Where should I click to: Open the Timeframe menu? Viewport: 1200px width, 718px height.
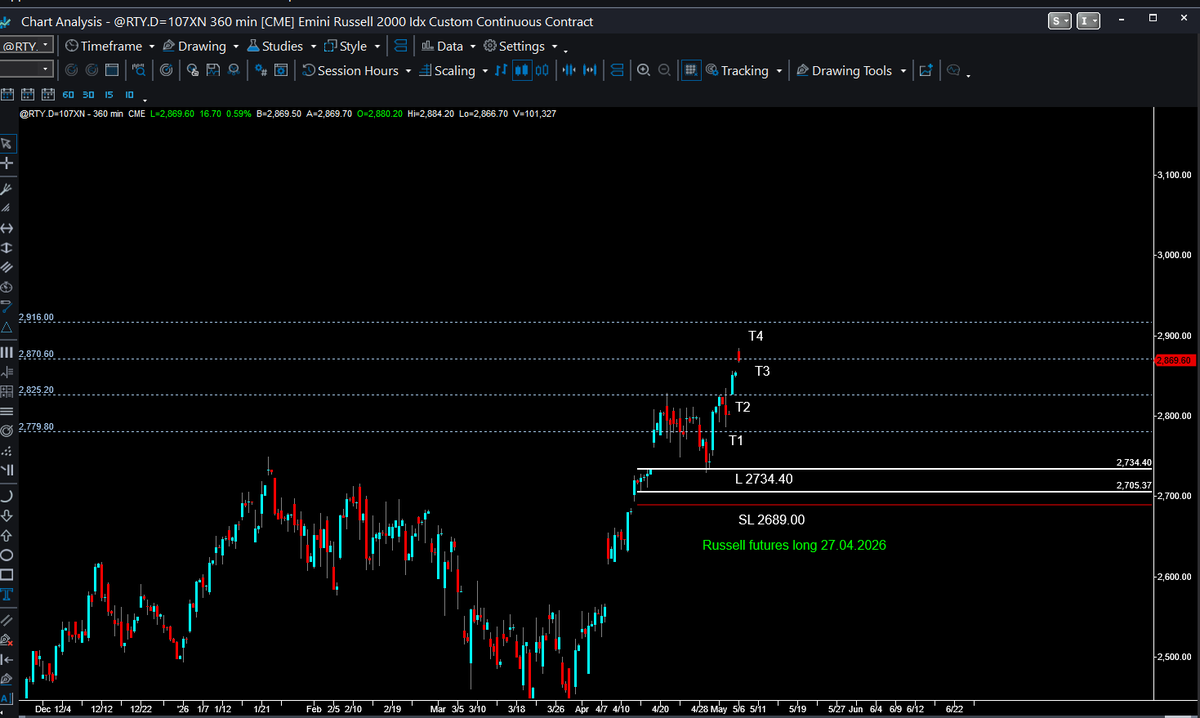(x=103, y=46)
